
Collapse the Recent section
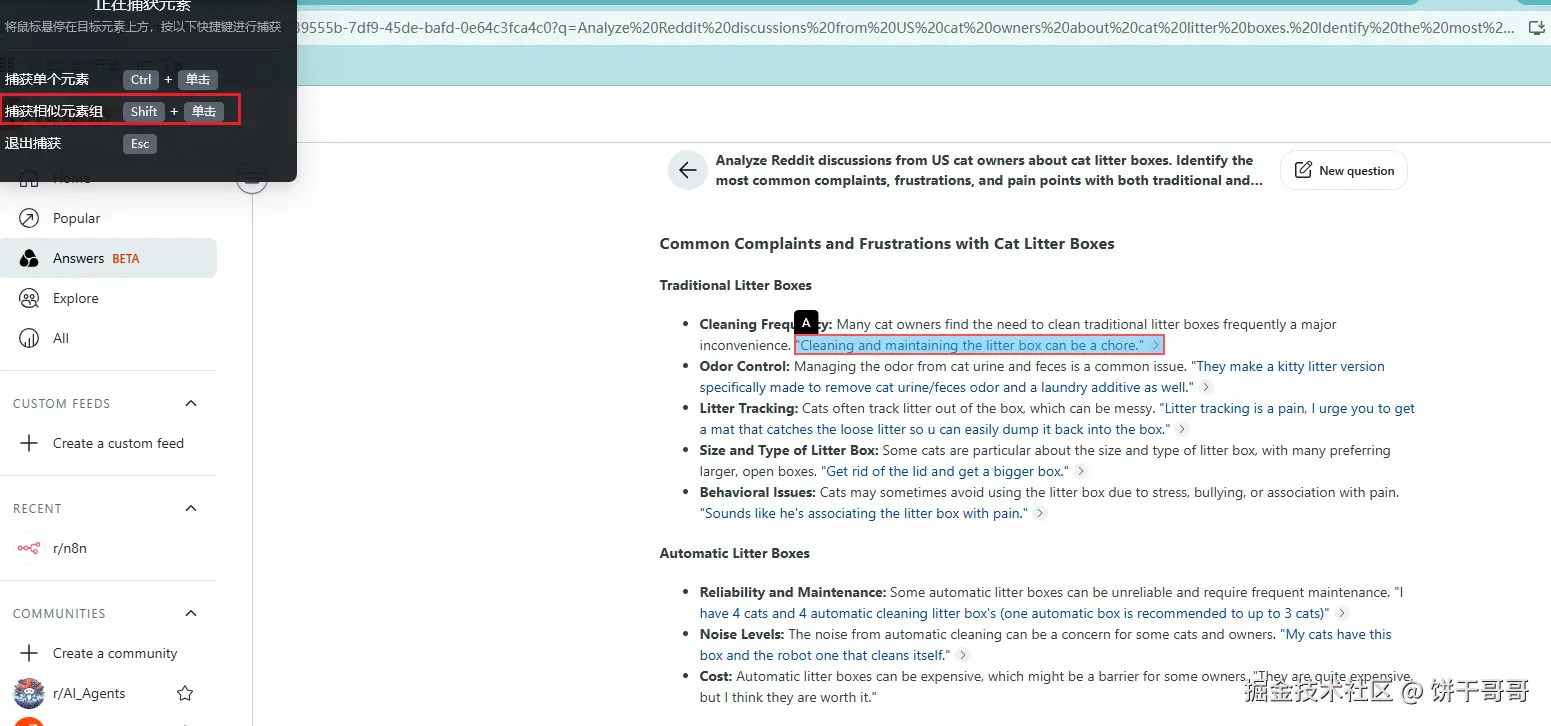click(191, 508)
